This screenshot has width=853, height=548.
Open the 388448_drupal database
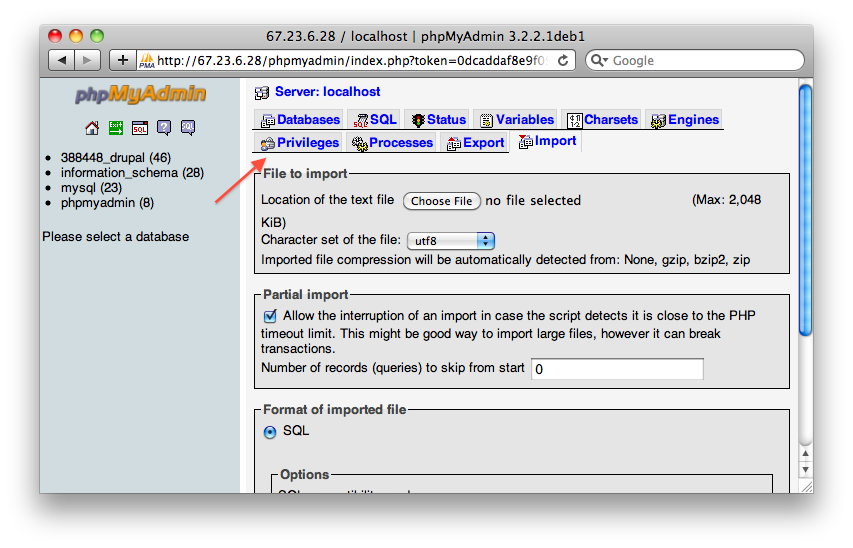[x=116, y=157]
